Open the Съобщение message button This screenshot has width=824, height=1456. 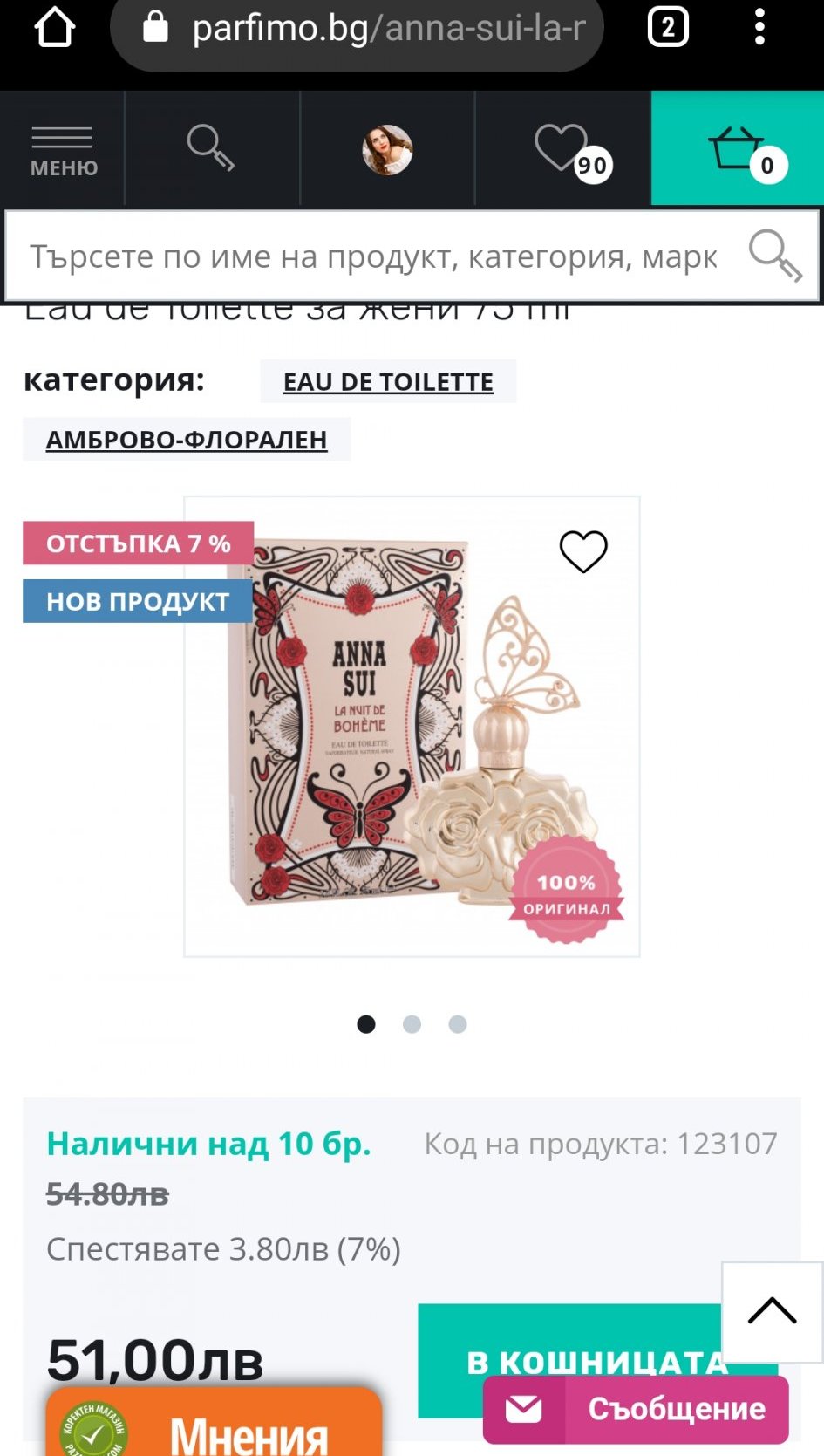tap(636, 1409)
